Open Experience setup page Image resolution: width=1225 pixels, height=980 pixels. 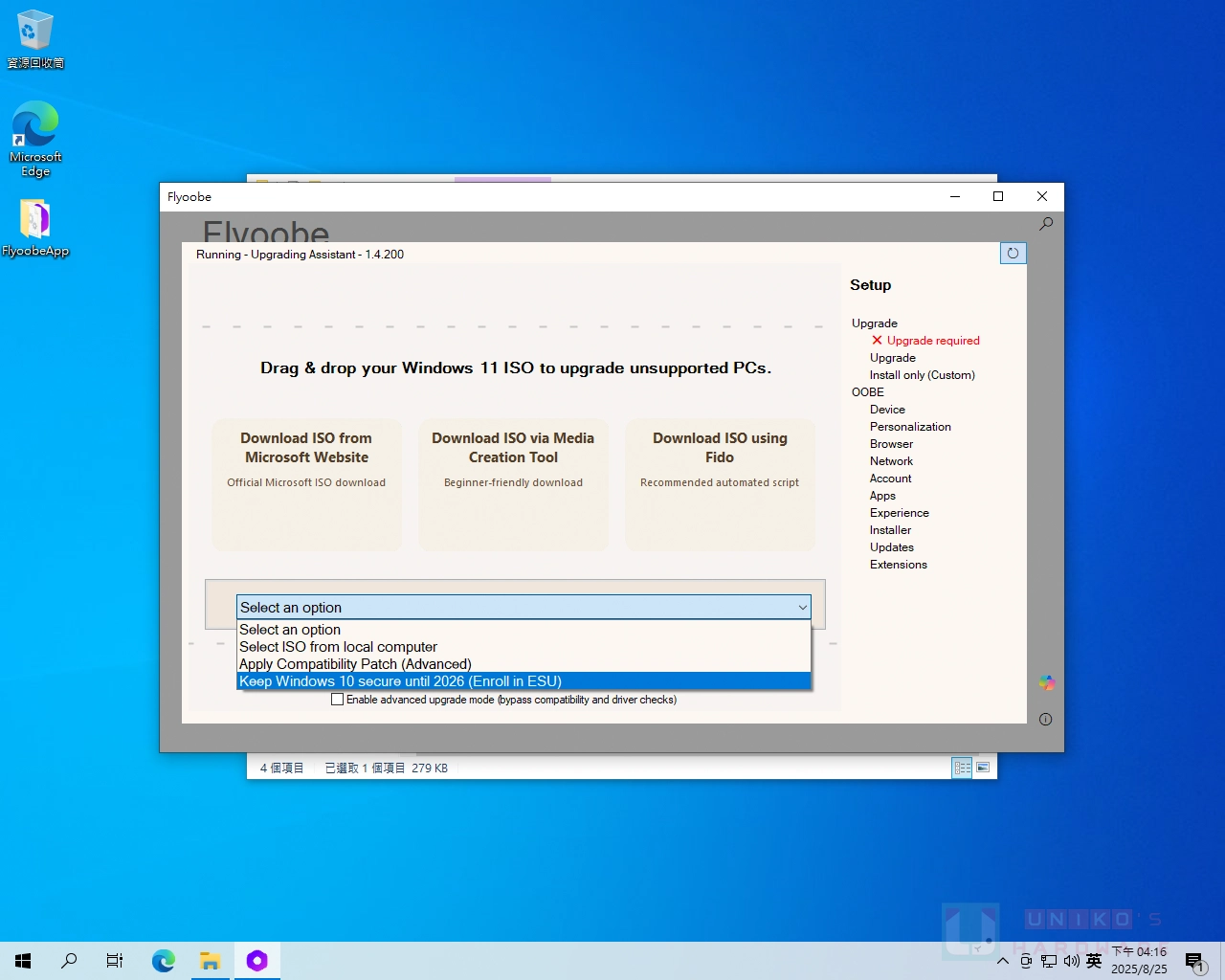click(900, 513)
